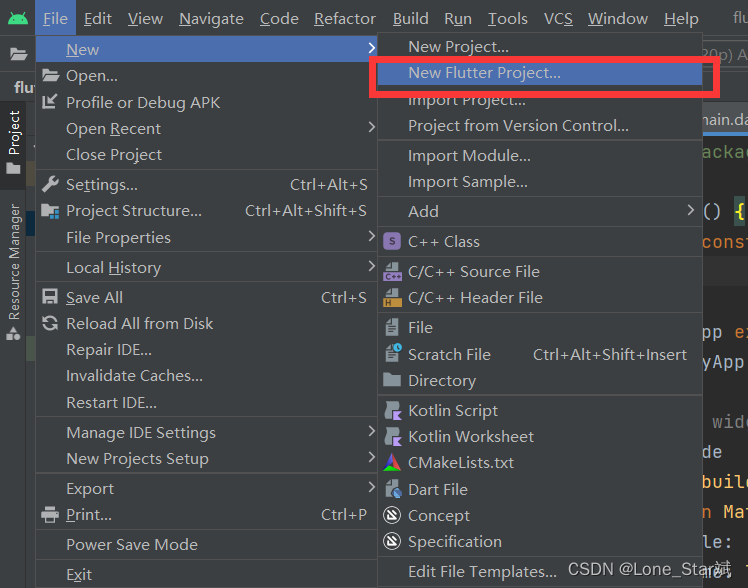Choose Invalidate Caches...
Image resolution: width=748 pixels, height=588 pixels.
point(206,376)
